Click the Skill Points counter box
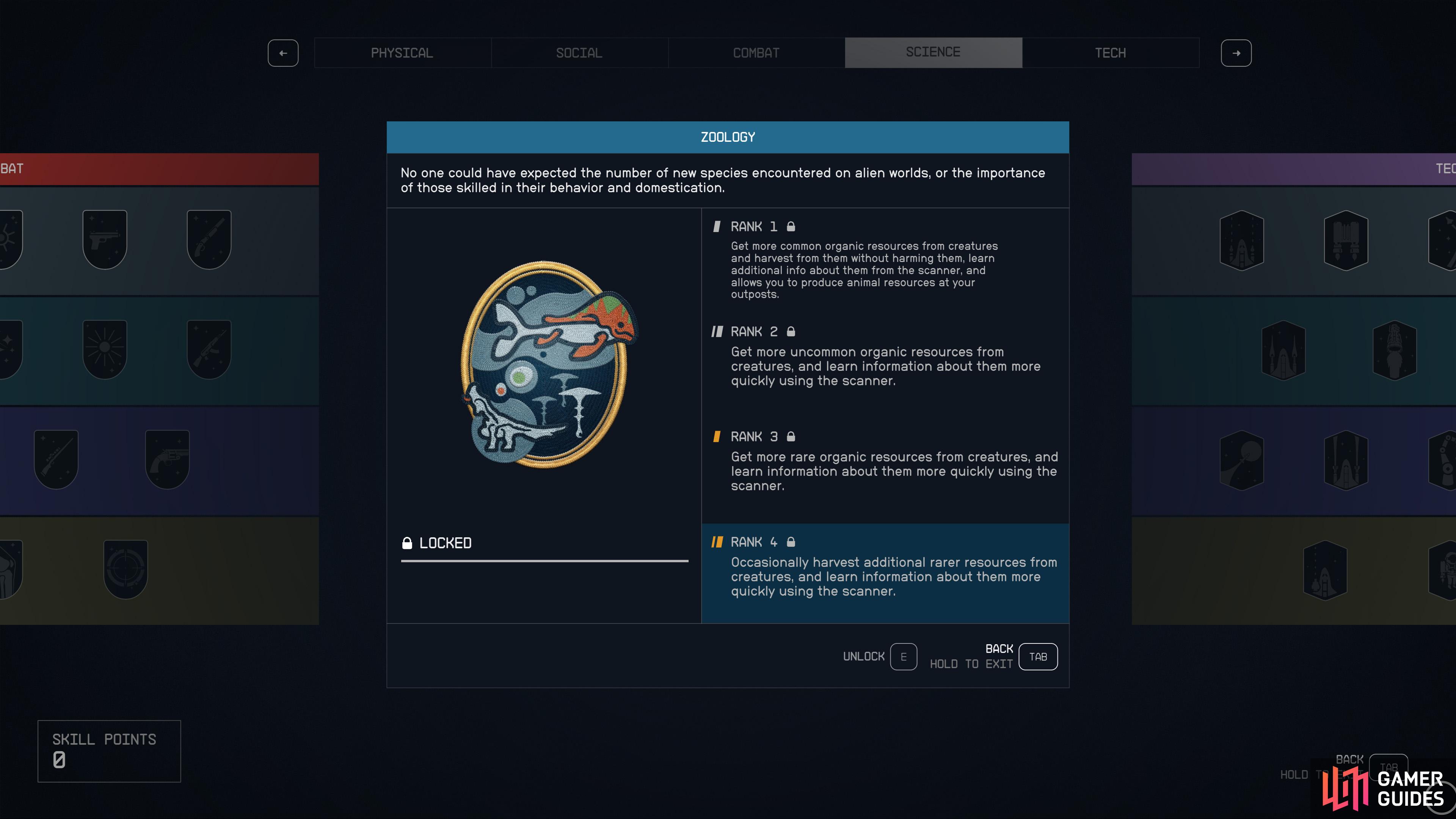The height and width of the screenshot is (819, 1456). 109,751
